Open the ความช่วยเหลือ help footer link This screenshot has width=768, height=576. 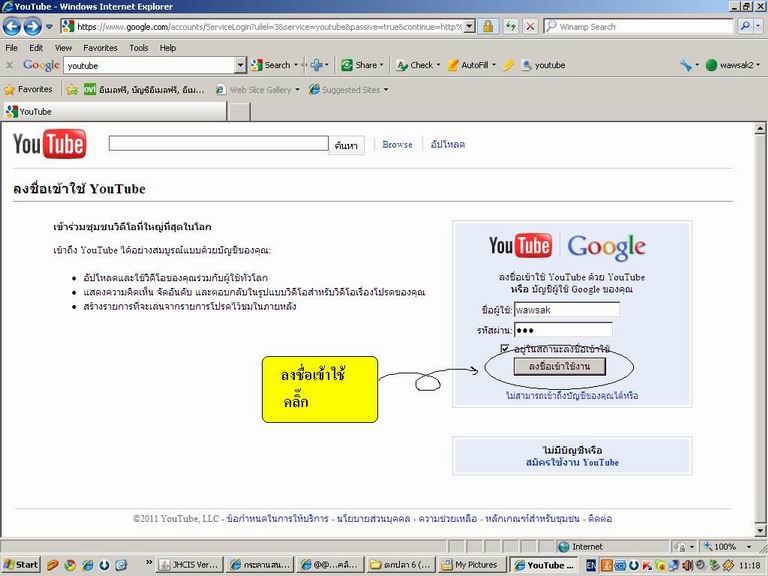(448, 519)
